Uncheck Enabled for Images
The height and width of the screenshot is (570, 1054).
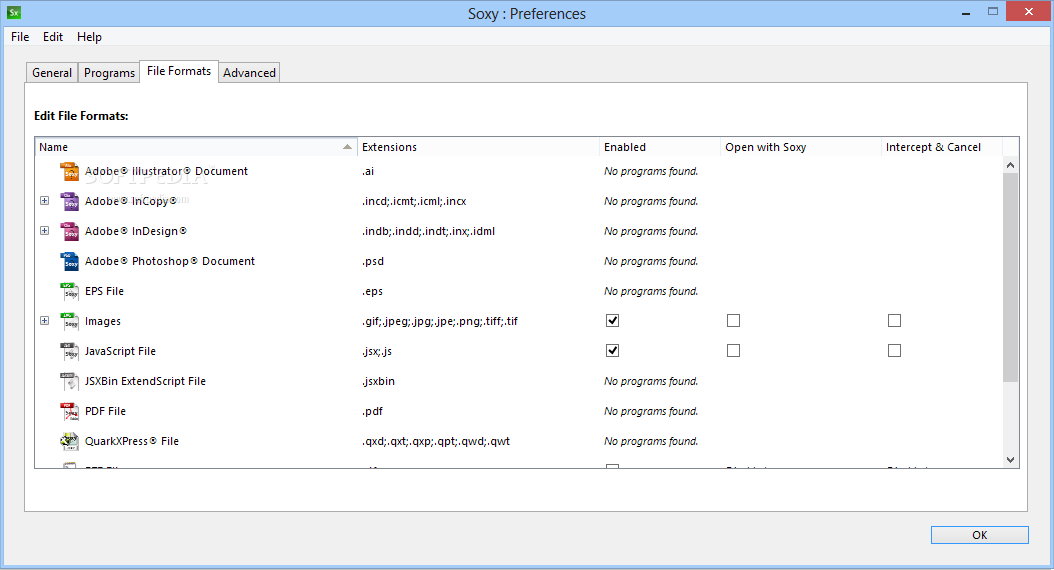pos(612,321)
